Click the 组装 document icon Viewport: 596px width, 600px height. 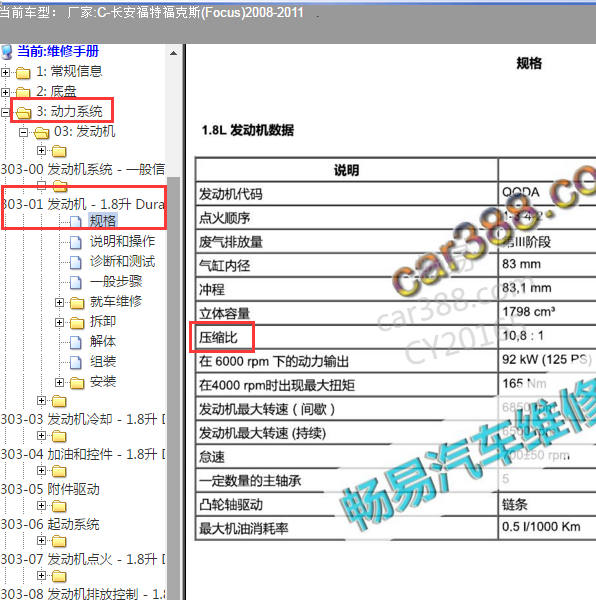pyautogui.click(x=76, y=362)
